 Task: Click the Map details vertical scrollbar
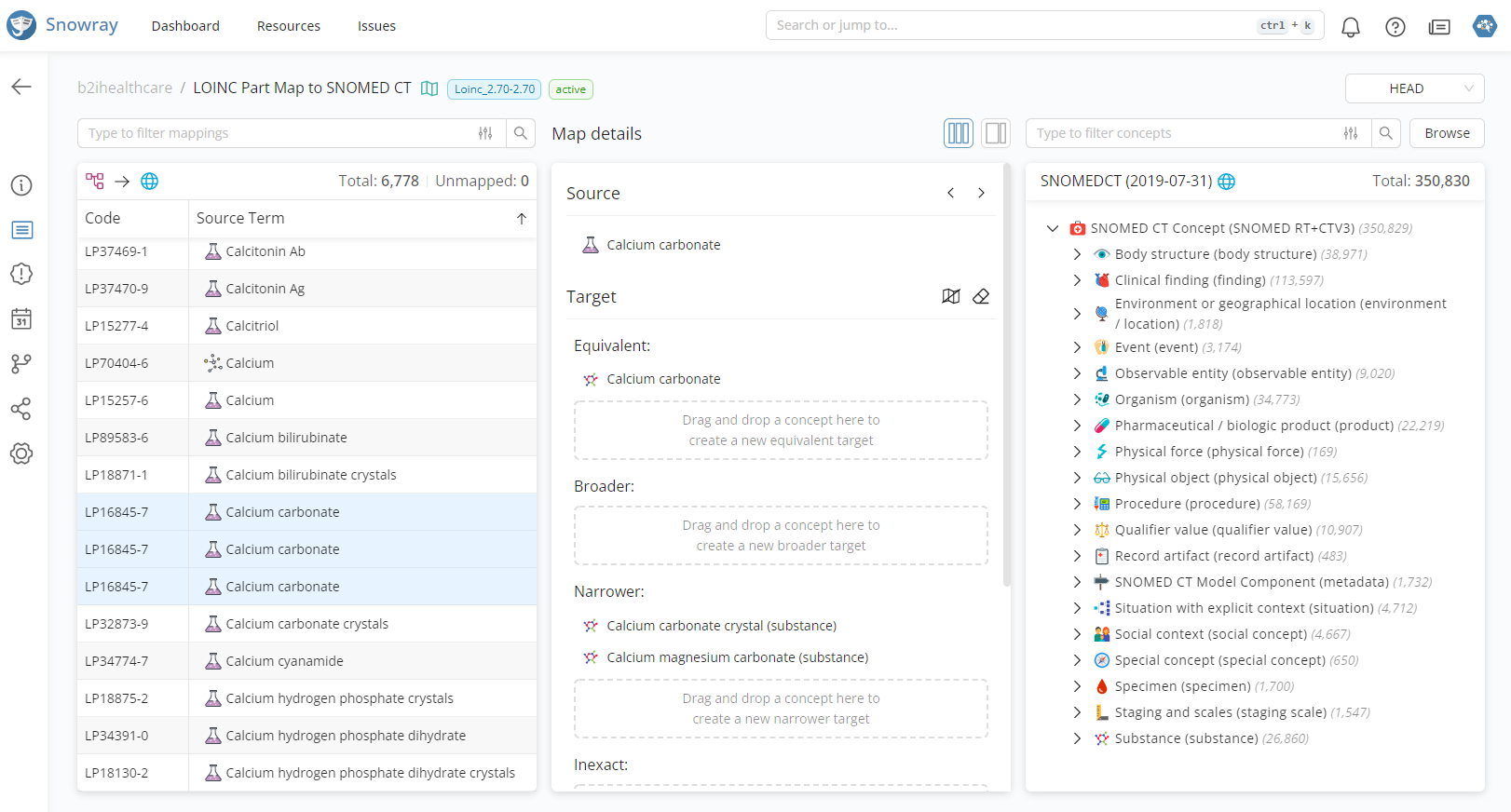click(1006, 372)
